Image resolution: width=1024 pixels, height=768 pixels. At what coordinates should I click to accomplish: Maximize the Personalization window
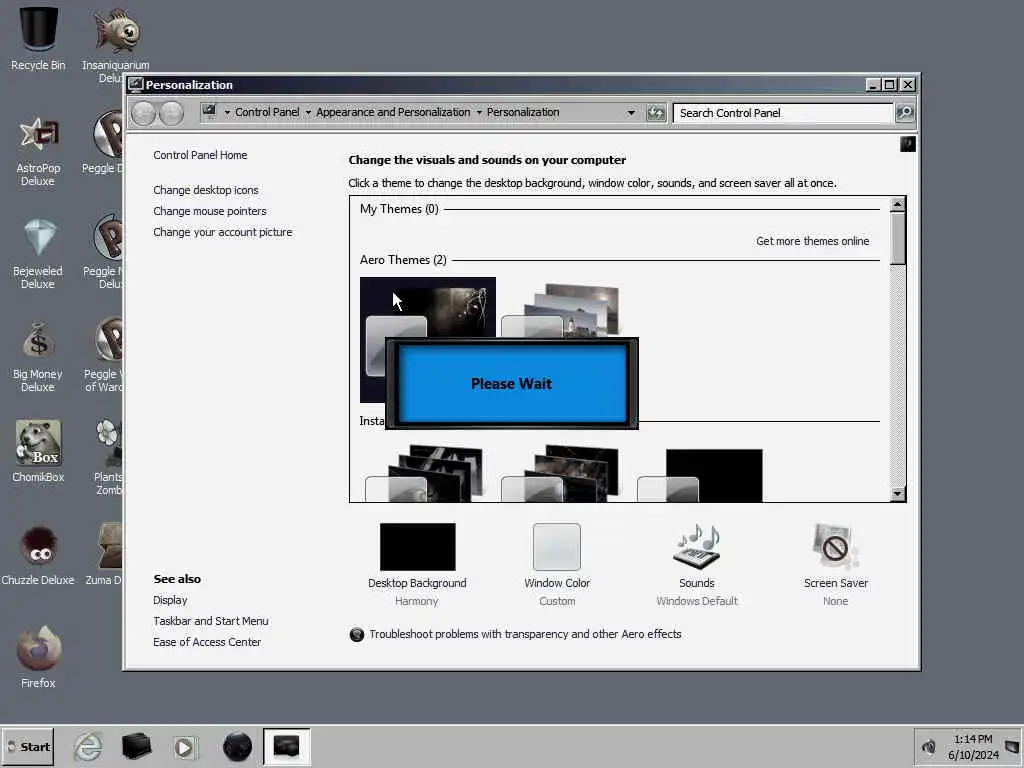click(x=889, y=85)
